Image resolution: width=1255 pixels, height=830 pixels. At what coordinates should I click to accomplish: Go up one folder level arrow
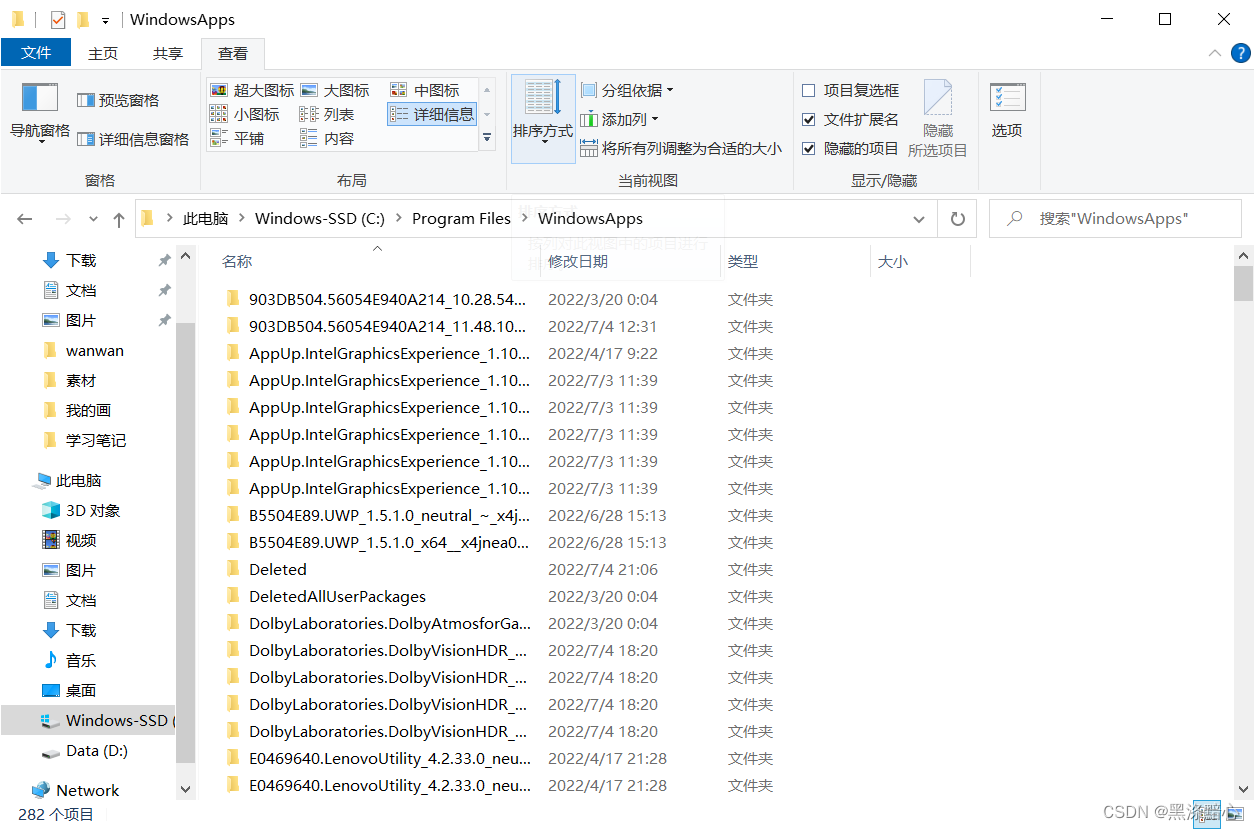pos(119,219)
